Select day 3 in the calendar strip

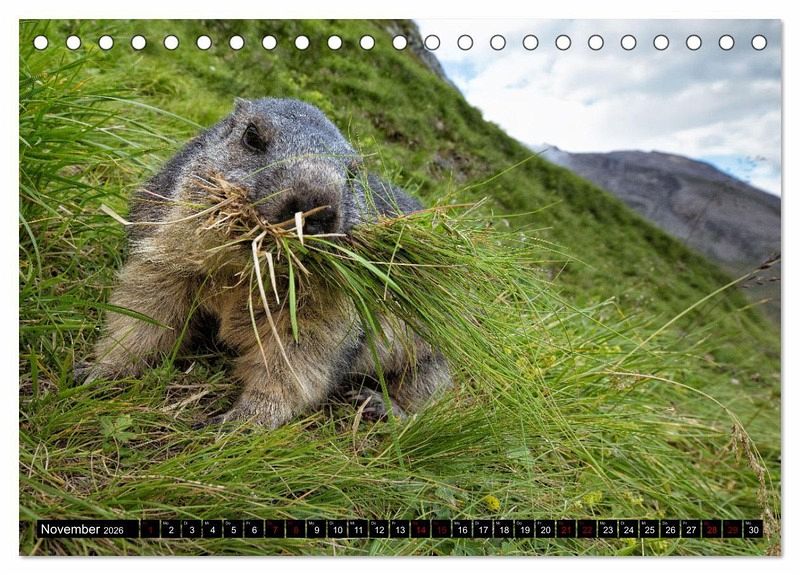192,530
